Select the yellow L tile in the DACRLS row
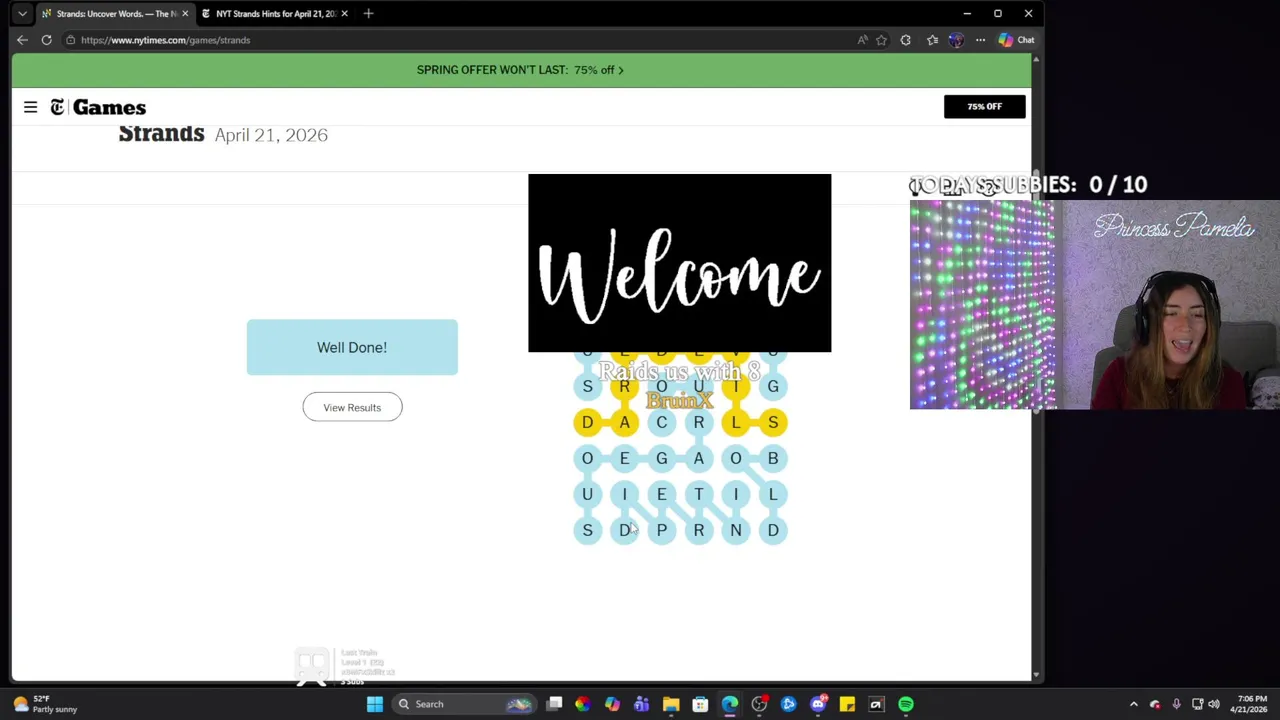 [735, 422]
